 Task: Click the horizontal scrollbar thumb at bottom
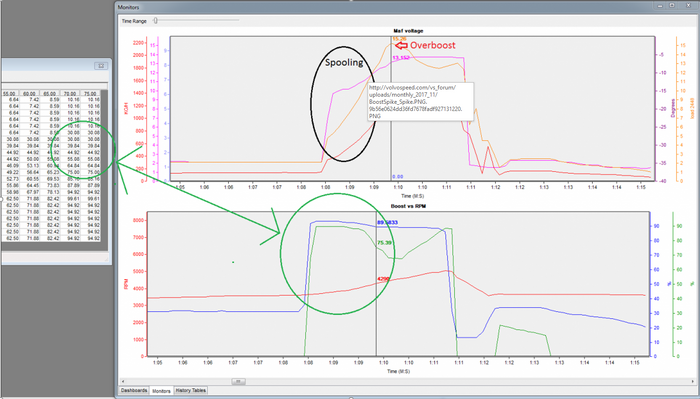click(238, 382)
